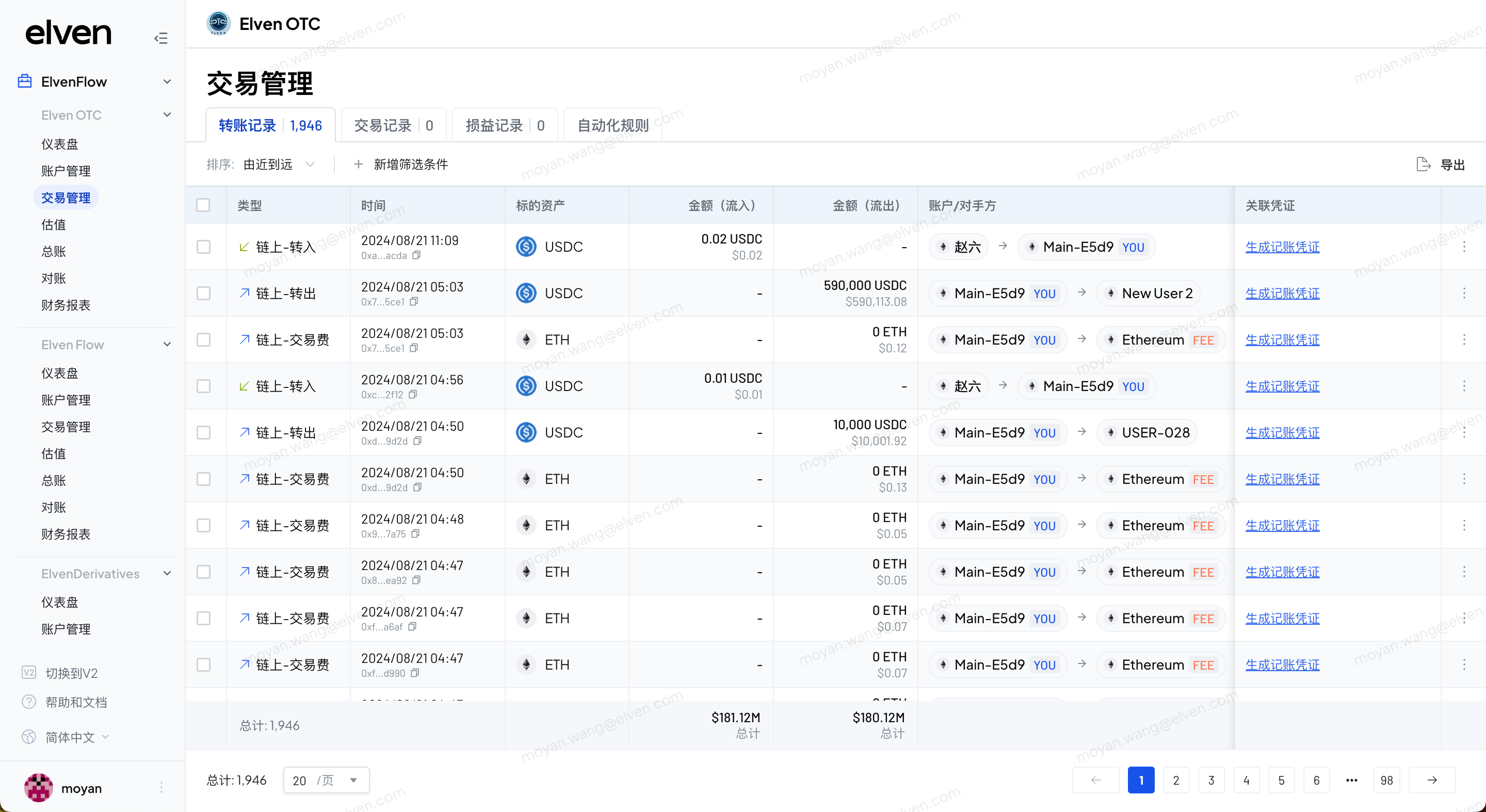The height and width of the screenshot is (812, 1486).
Task: Open the 20/页 page size dropdown
Action: tap(326, 779)
